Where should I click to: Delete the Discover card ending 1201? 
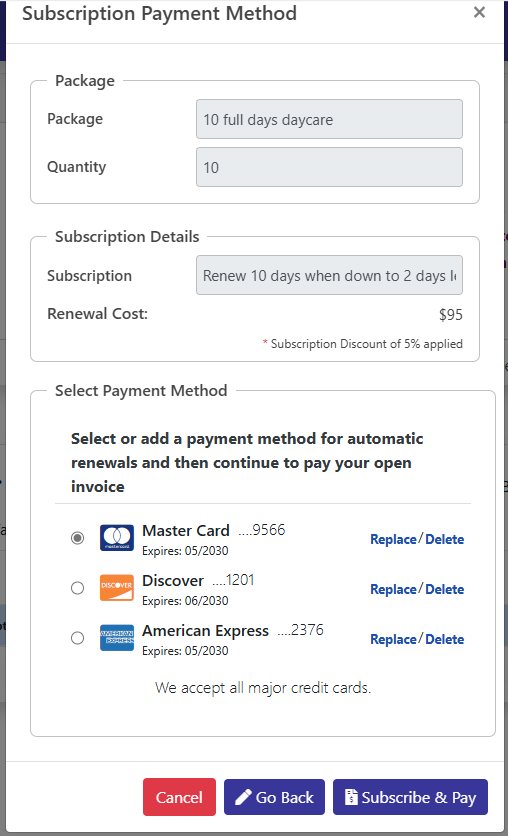[445, 589]
